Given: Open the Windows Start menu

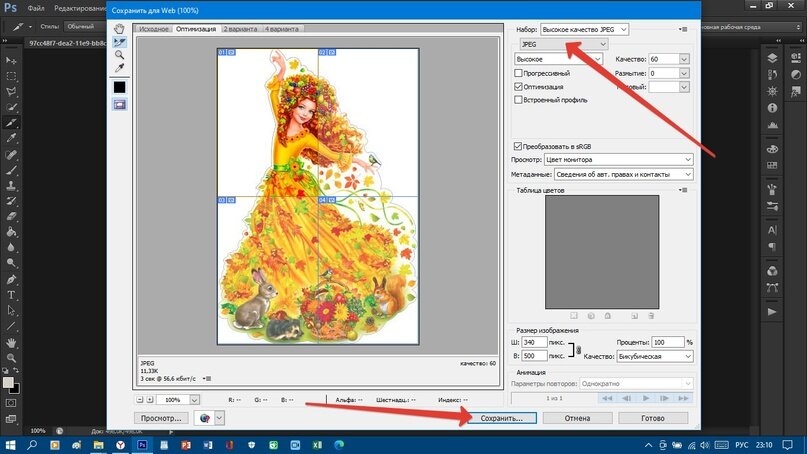Looking at the screenshot, I should [10, 445].
